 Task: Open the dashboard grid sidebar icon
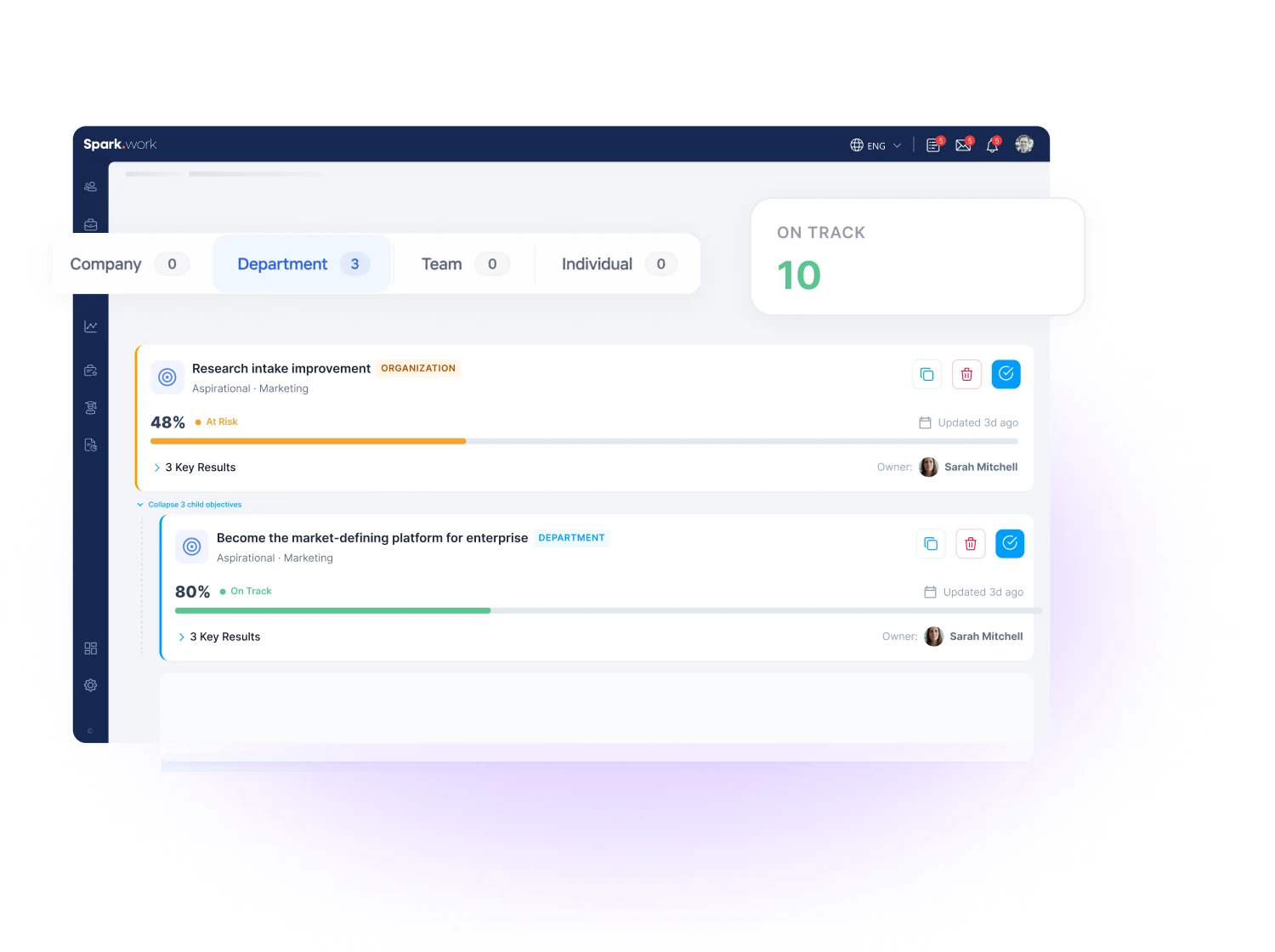91,649
